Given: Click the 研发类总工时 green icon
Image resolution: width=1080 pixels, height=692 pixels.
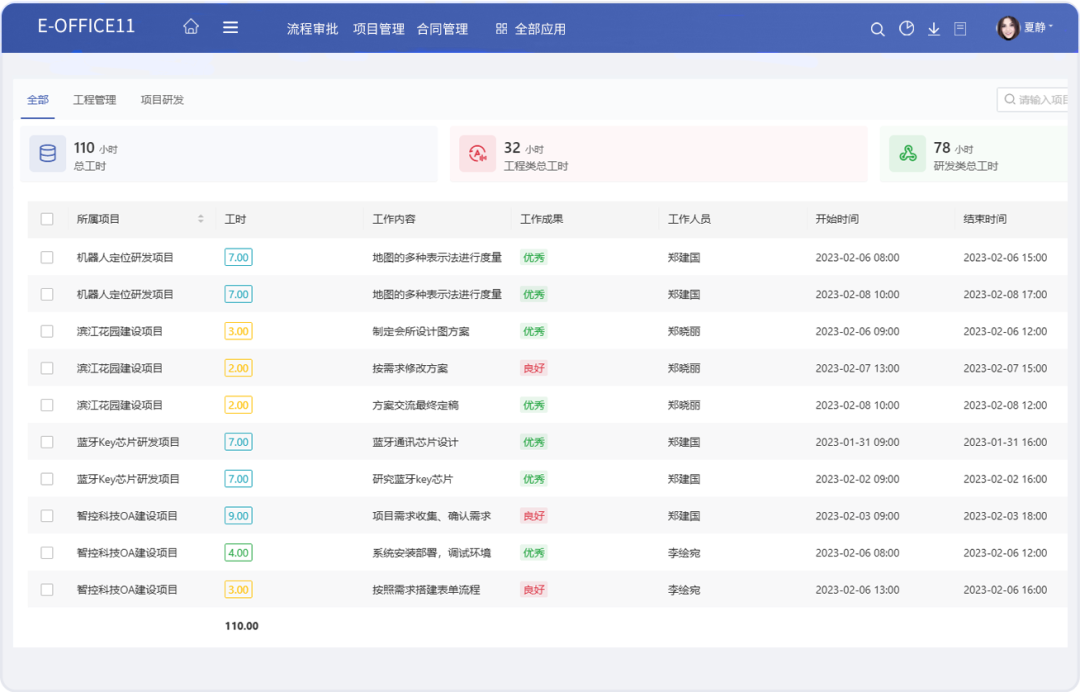Looking at the screenshot, I should point(907,154).
